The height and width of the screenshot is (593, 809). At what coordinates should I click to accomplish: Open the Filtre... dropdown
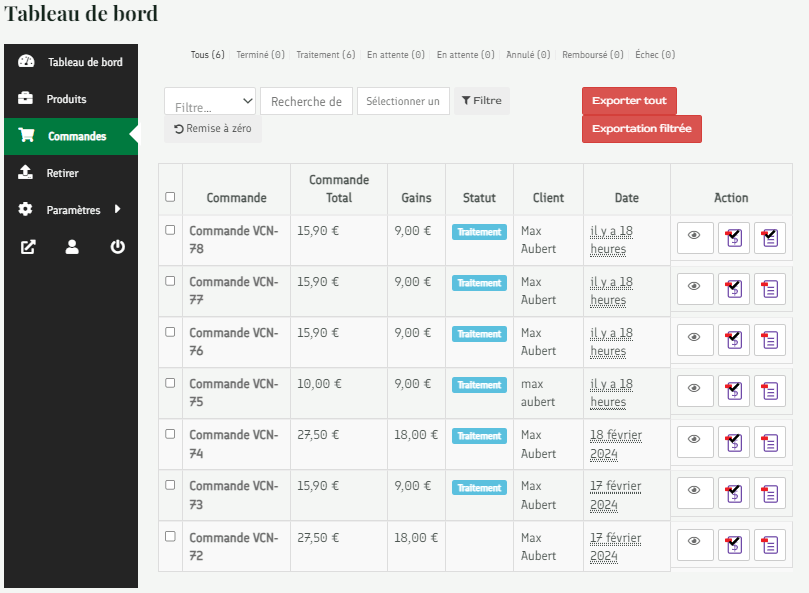(x=210, y=102)
